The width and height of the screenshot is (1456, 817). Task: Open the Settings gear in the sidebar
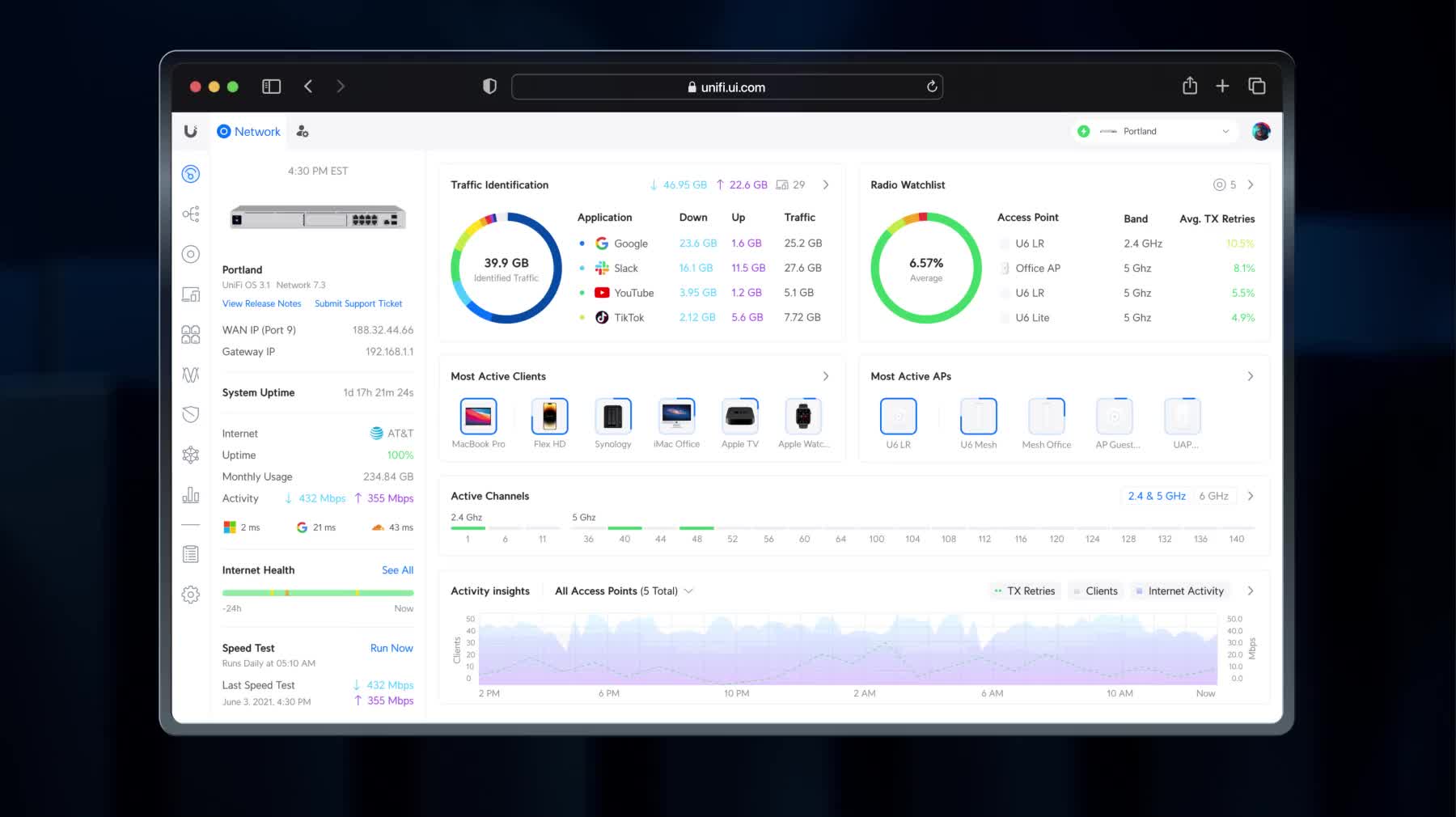pos(191,595)
